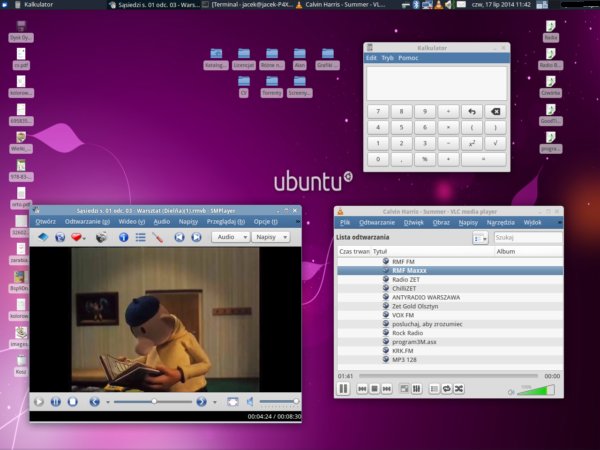Open Tryb menu in Kalkulator

point(387,58)
